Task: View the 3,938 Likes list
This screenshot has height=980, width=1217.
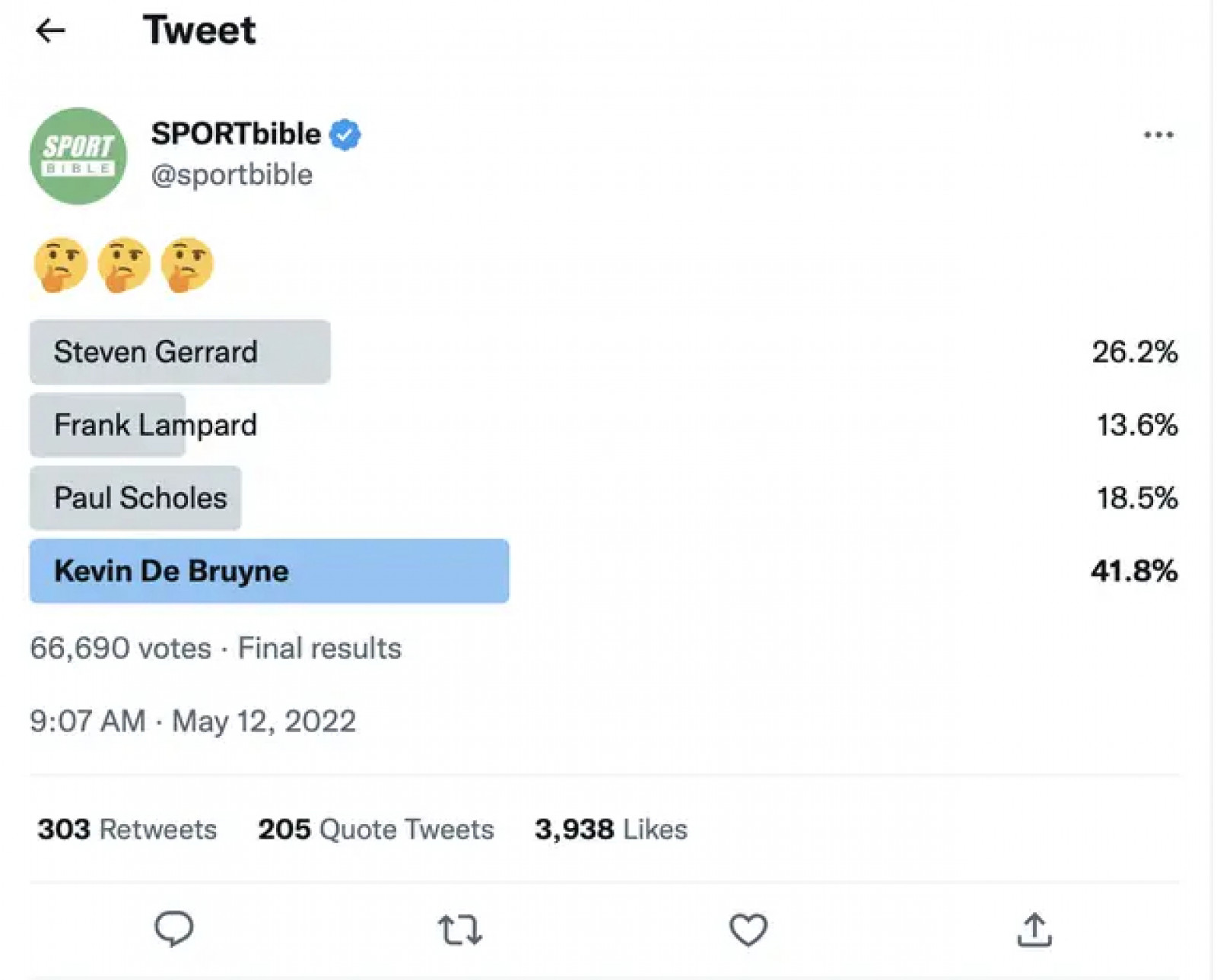Action: pos(611,829)
